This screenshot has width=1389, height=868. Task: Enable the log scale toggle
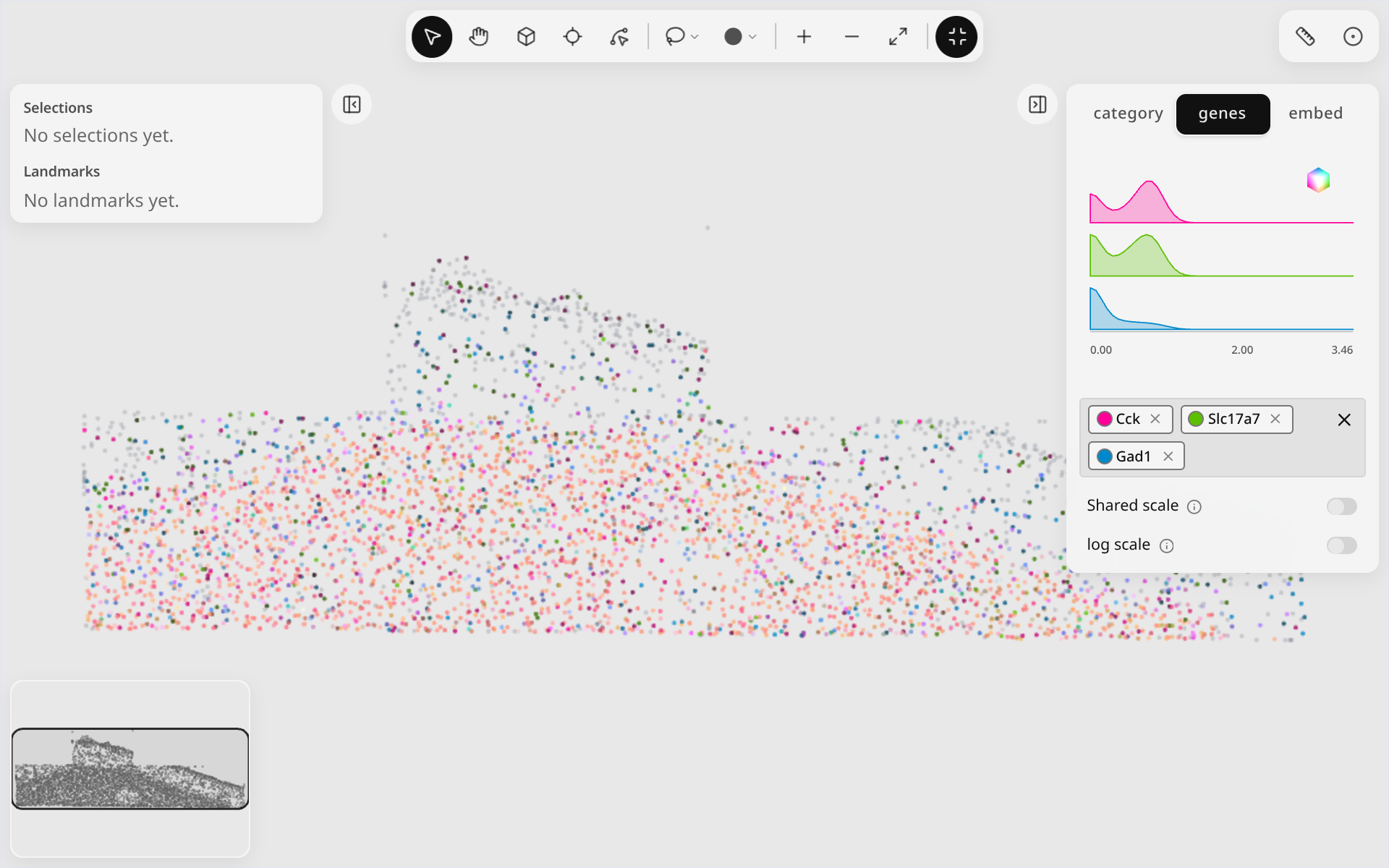[x=1341, y=545]
